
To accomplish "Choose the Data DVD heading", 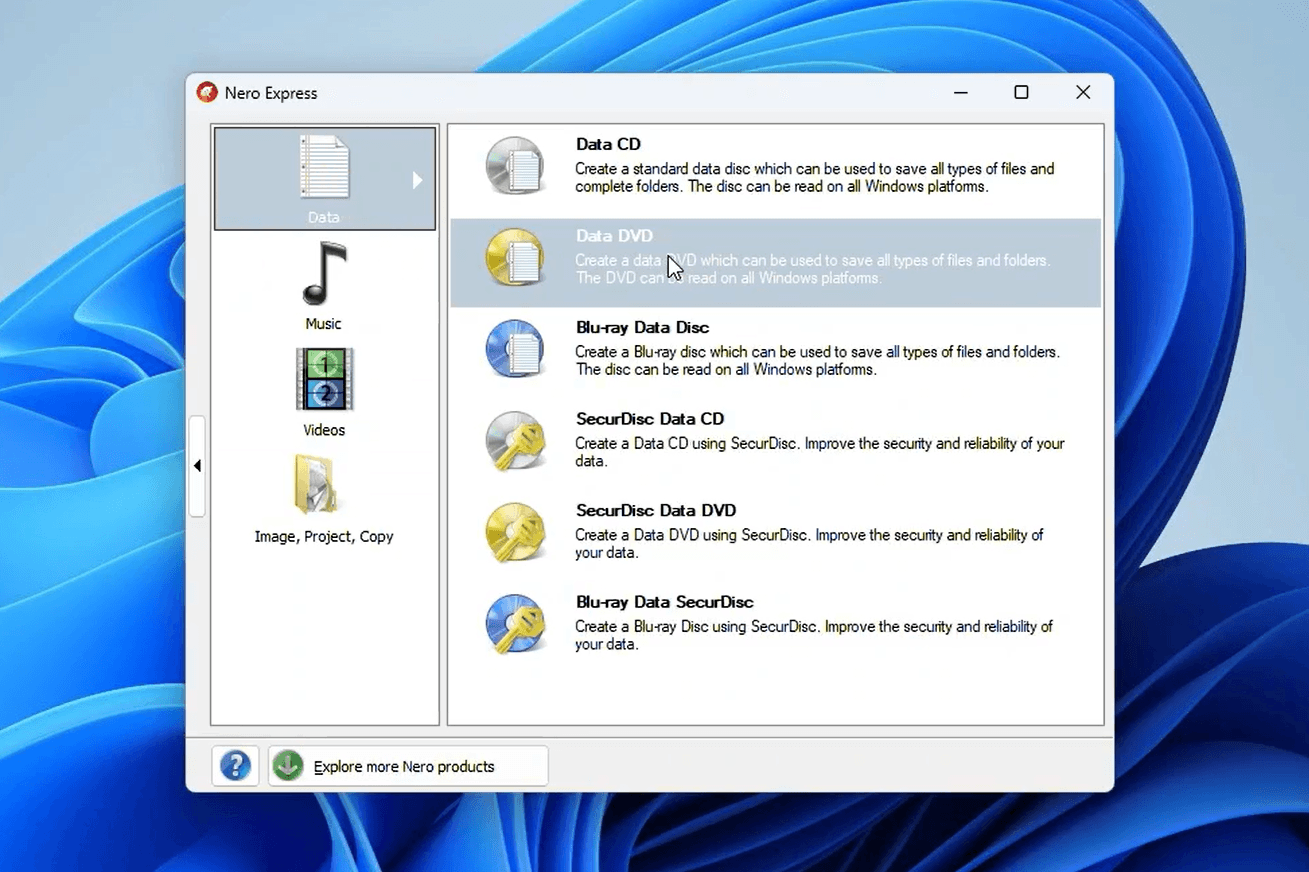I will pos(614,236).
